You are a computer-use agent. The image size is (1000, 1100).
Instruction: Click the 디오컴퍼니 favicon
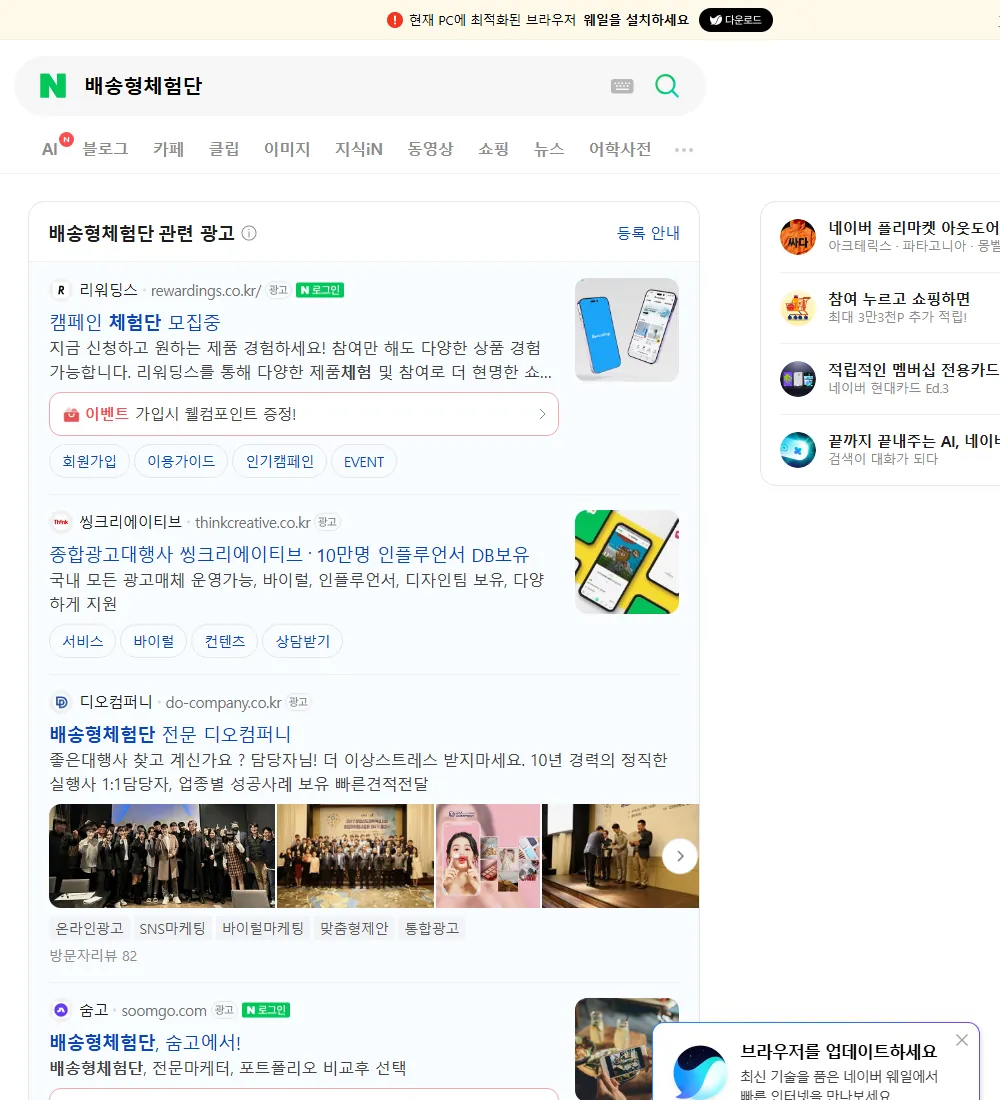[x=61, y=702]
